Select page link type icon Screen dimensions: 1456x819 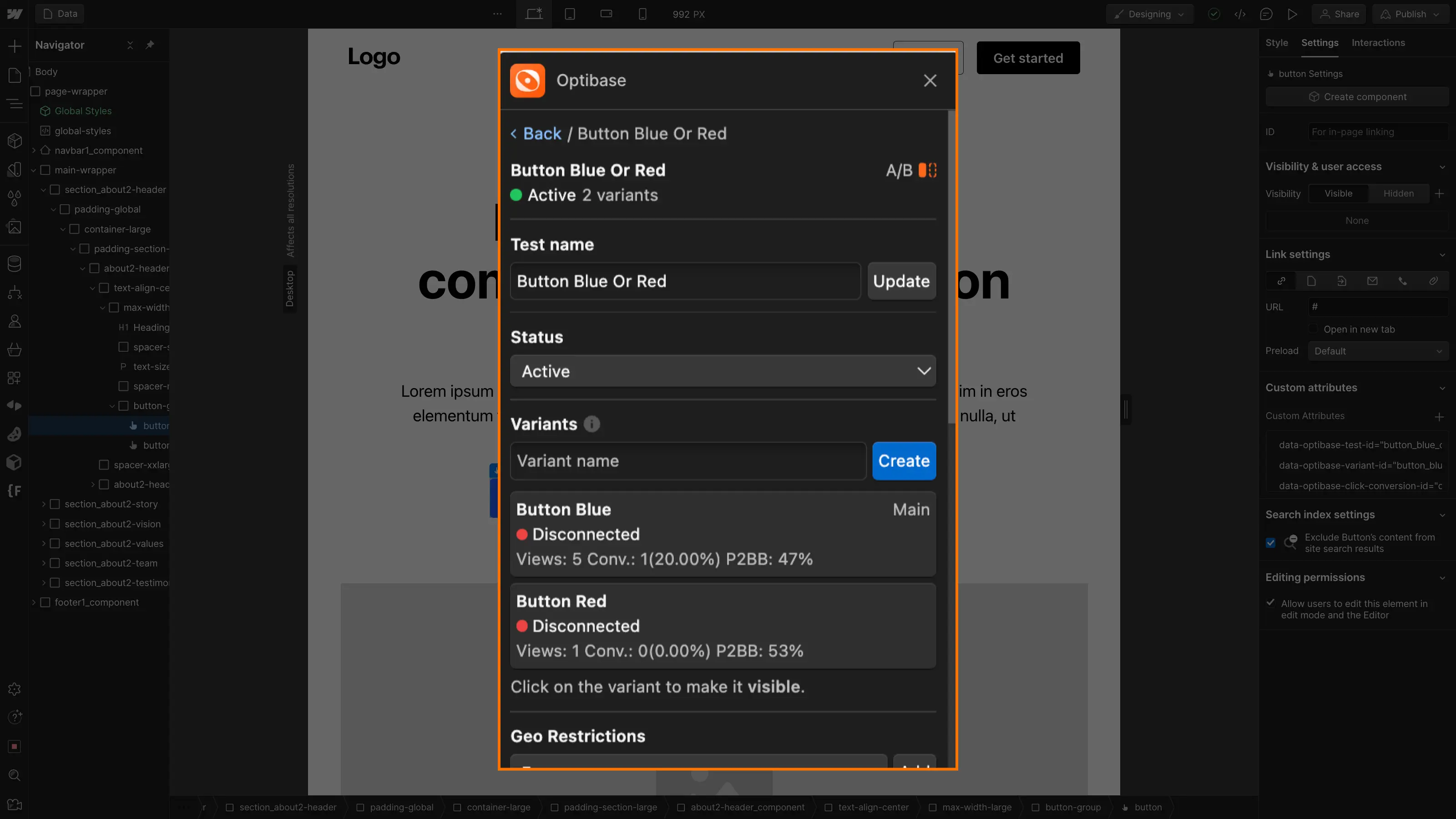tap(1311, 281)
